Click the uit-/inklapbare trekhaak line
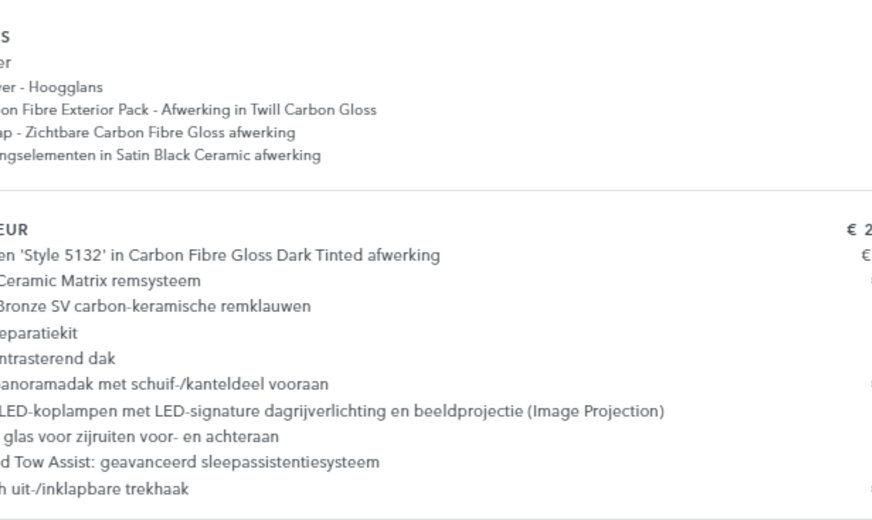The image size is (872, 520). (x=95, y=489)
